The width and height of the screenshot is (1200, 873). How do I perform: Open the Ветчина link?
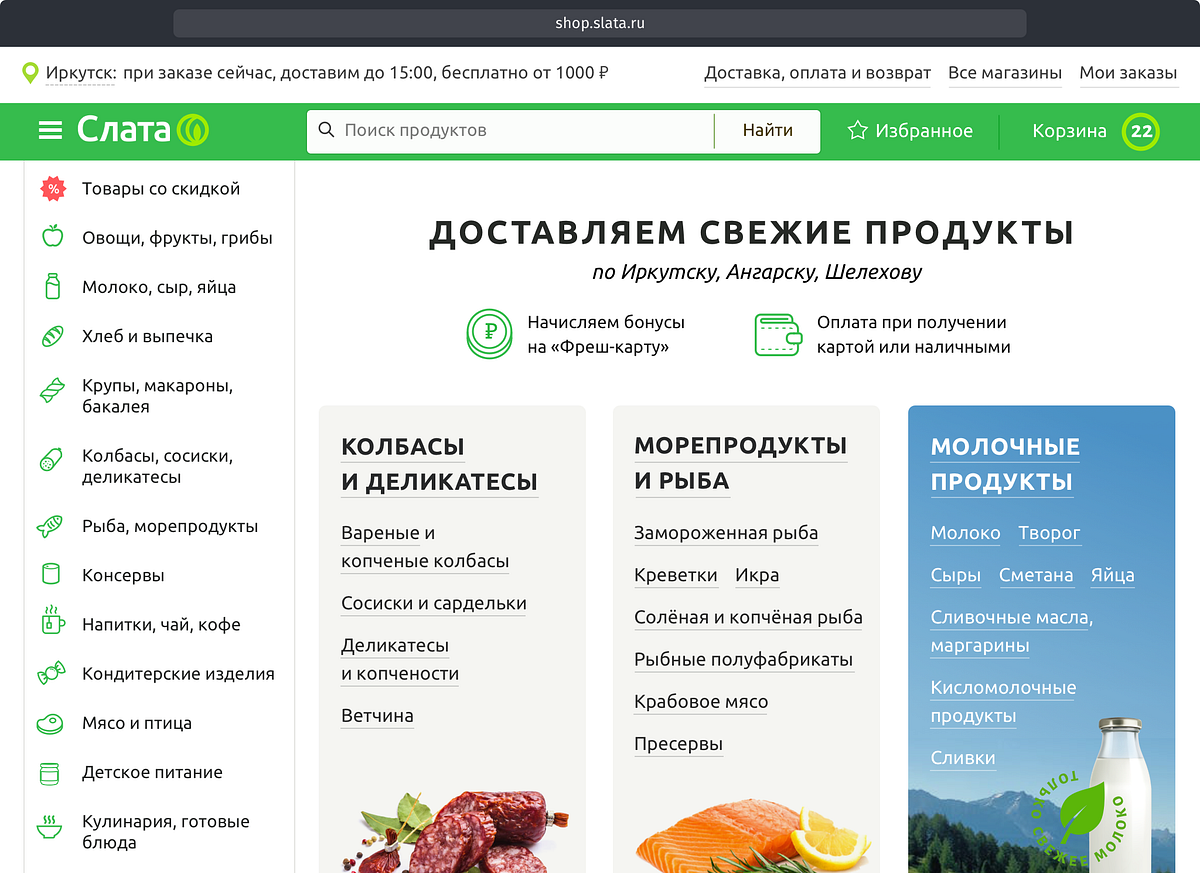tap(377, 716)
